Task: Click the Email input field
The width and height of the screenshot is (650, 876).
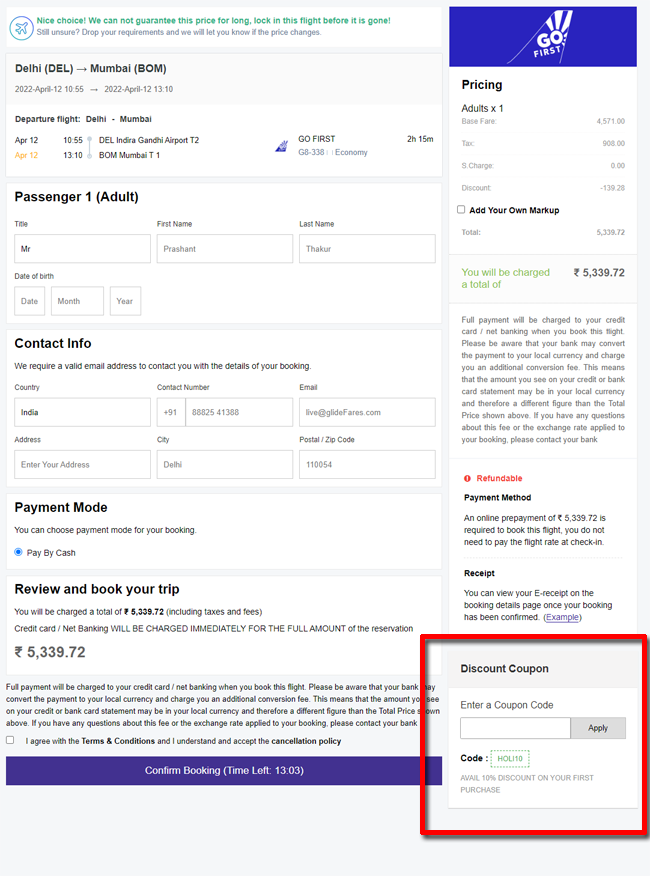Action: pos(367,412)
